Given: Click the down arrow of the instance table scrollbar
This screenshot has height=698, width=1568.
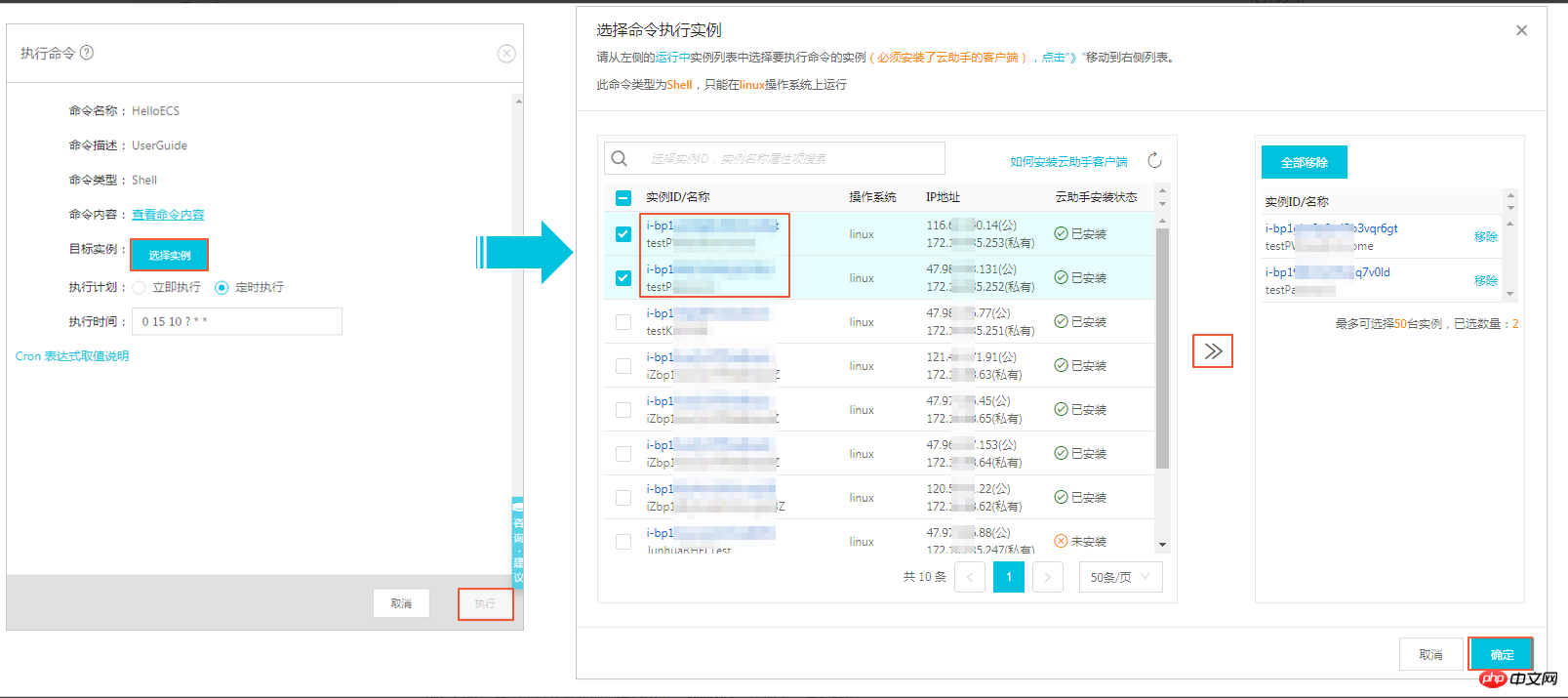Looking at the screenshot, I should (1162, 545).
